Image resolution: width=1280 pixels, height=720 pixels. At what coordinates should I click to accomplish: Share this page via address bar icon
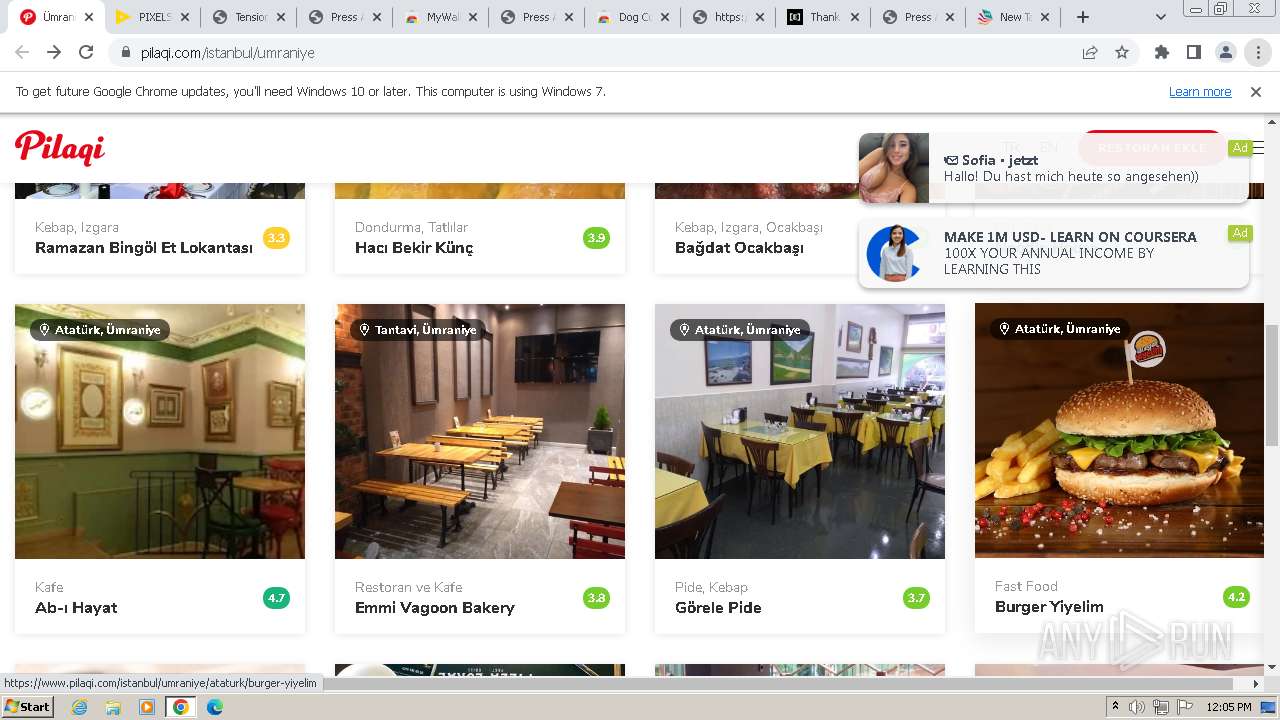click(x=1090, y=53)
